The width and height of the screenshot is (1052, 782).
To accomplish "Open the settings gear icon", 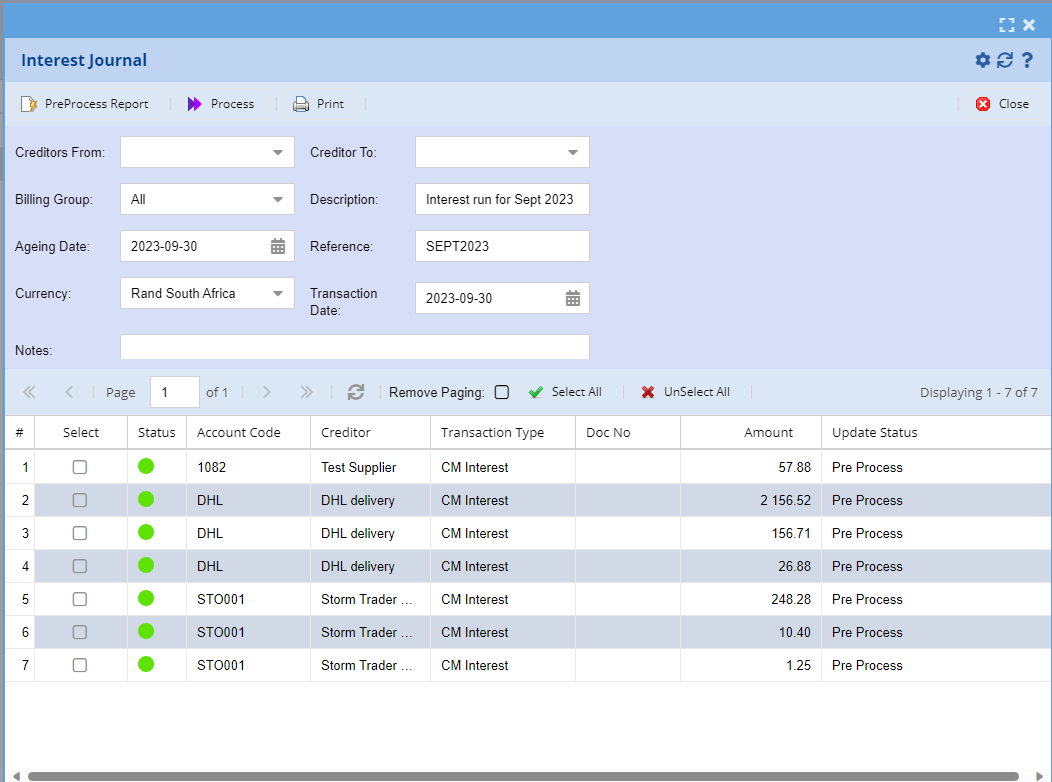I will pyautogui.click(x=982, y=60).
